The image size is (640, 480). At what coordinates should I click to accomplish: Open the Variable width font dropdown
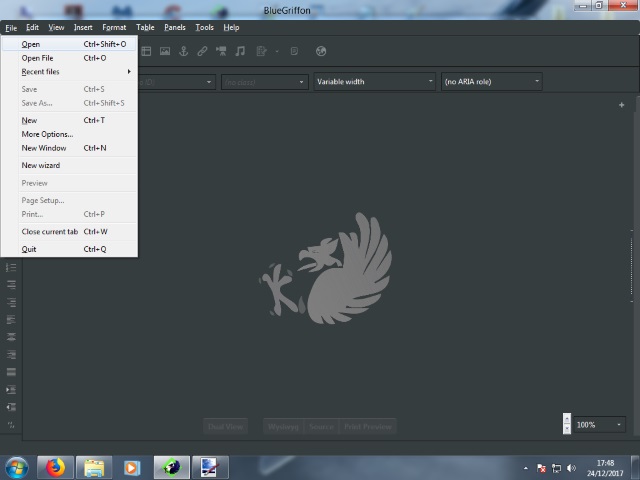(x=375, y=82)
